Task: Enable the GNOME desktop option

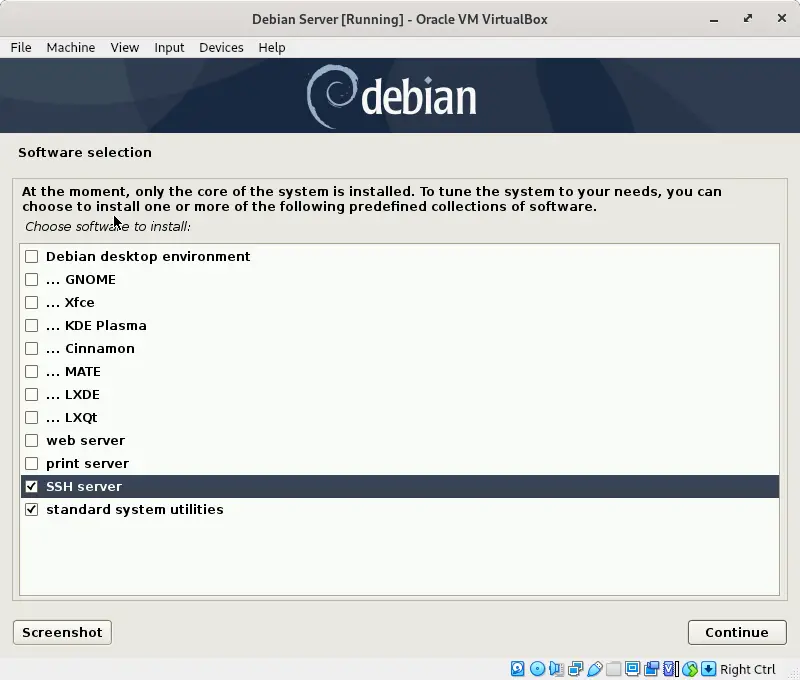Action: coord(32,280)
